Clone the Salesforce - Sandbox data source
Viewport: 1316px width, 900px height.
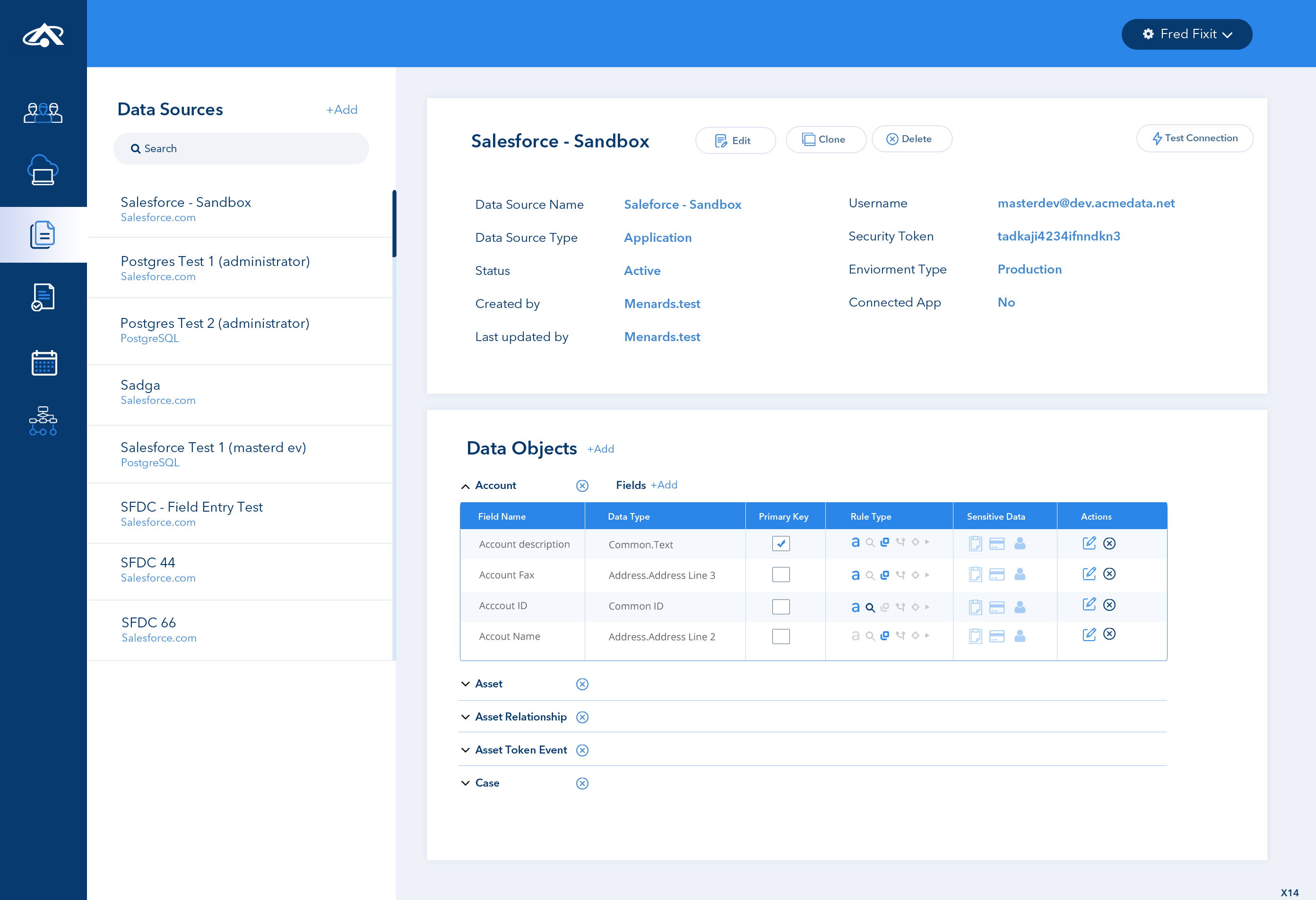click(826, 139)
